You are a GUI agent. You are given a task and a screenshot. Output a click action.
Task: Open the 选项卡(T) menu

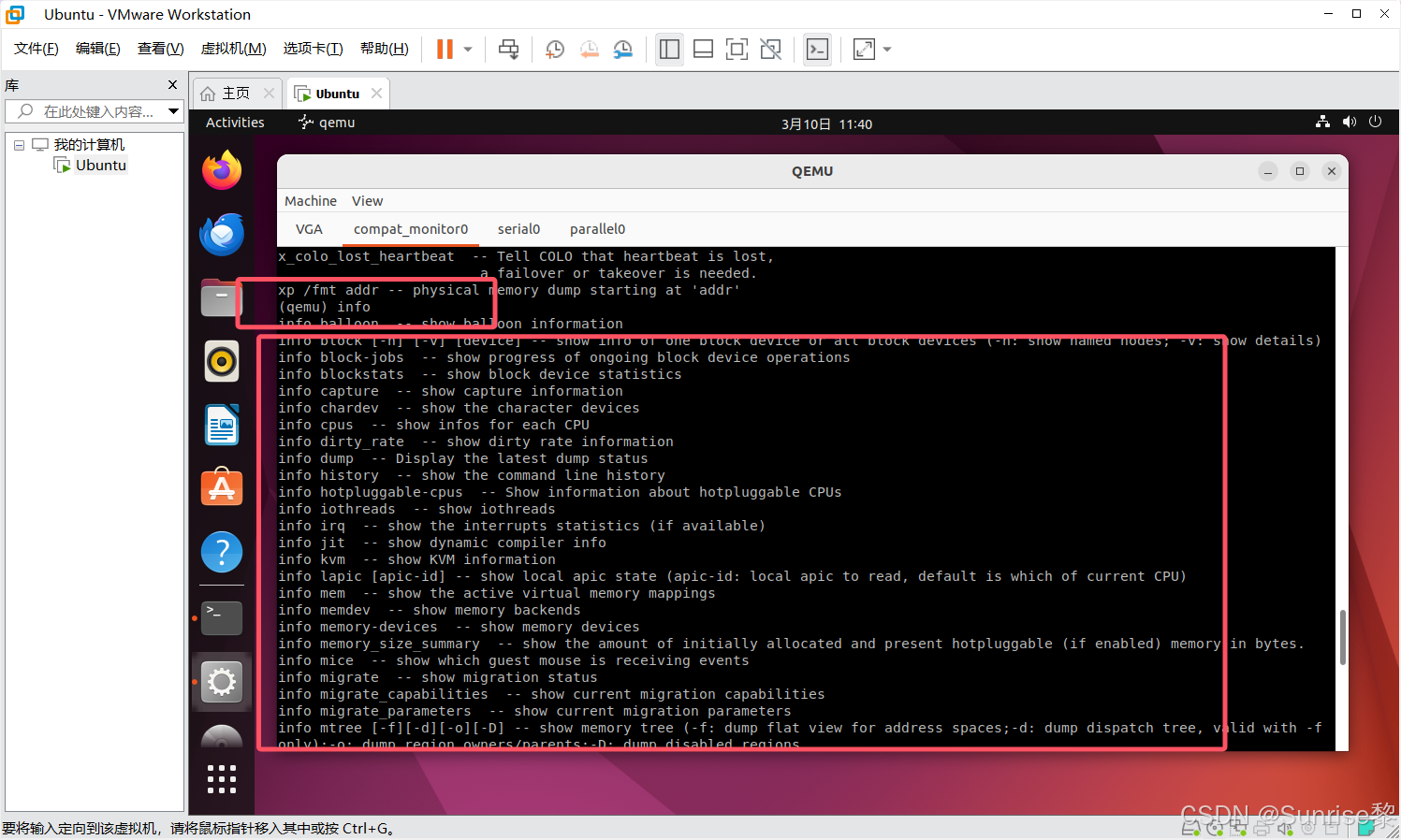point(314,49)
